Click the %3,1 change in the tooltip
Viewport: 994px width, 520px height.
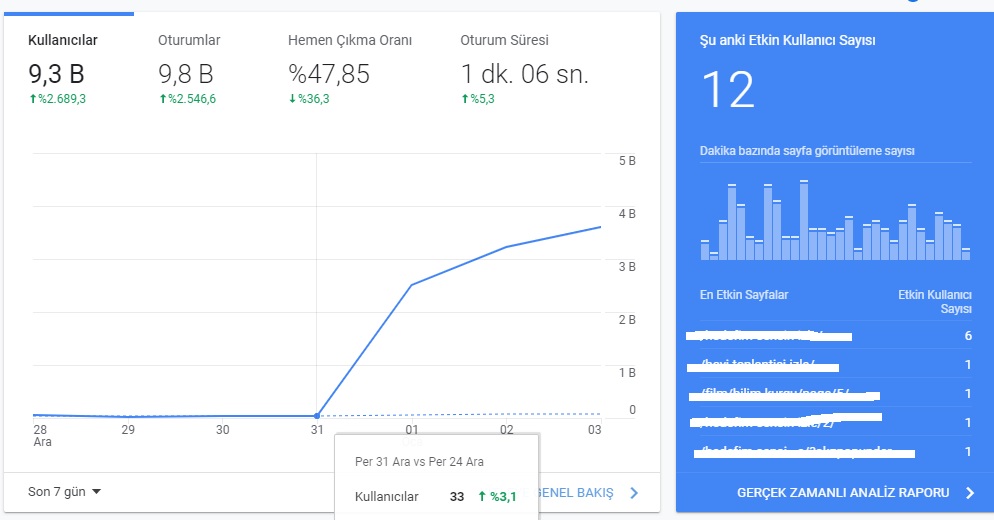tap(498, 497)
